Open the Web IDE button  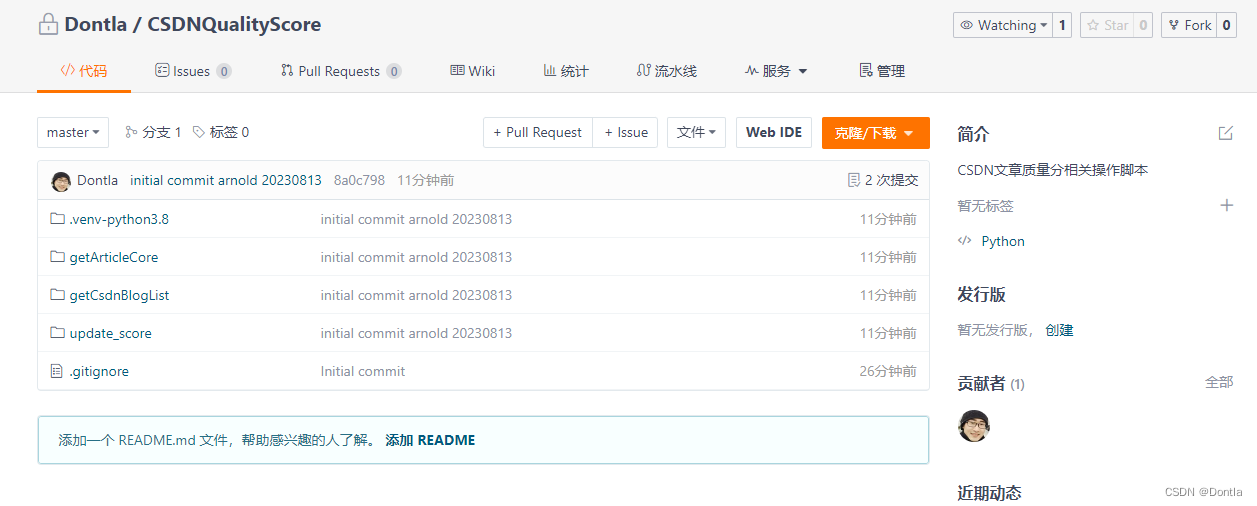[x=774, y=132]
